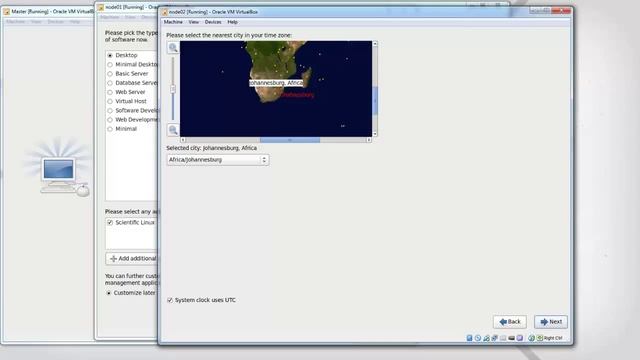Click the Master window title bar icon
Image resolution: width=640 pixels, height=360 pixels.
7,12
